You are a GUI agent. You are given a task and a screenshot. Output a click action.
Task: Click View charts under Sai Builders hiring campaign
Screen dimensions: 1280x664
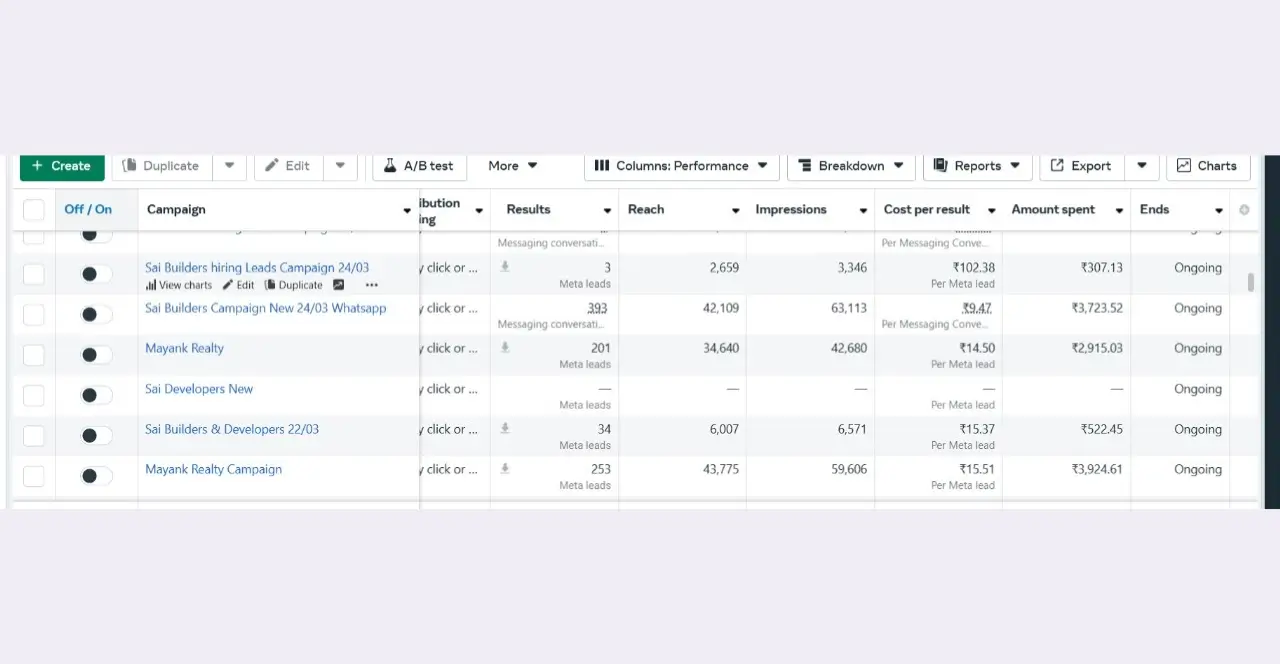click(179, 285)
